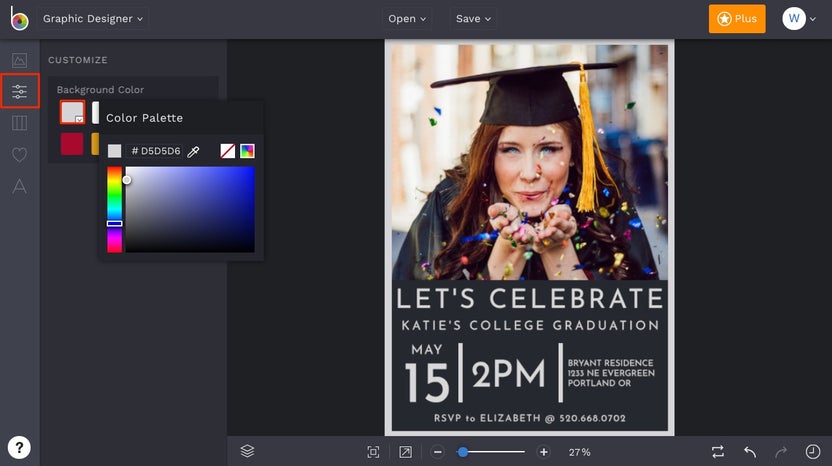Select KATIE'S COLLEGE GRADUATION text
The height and width of the screenshot is (466, 832).
click(x=530, y=325)
